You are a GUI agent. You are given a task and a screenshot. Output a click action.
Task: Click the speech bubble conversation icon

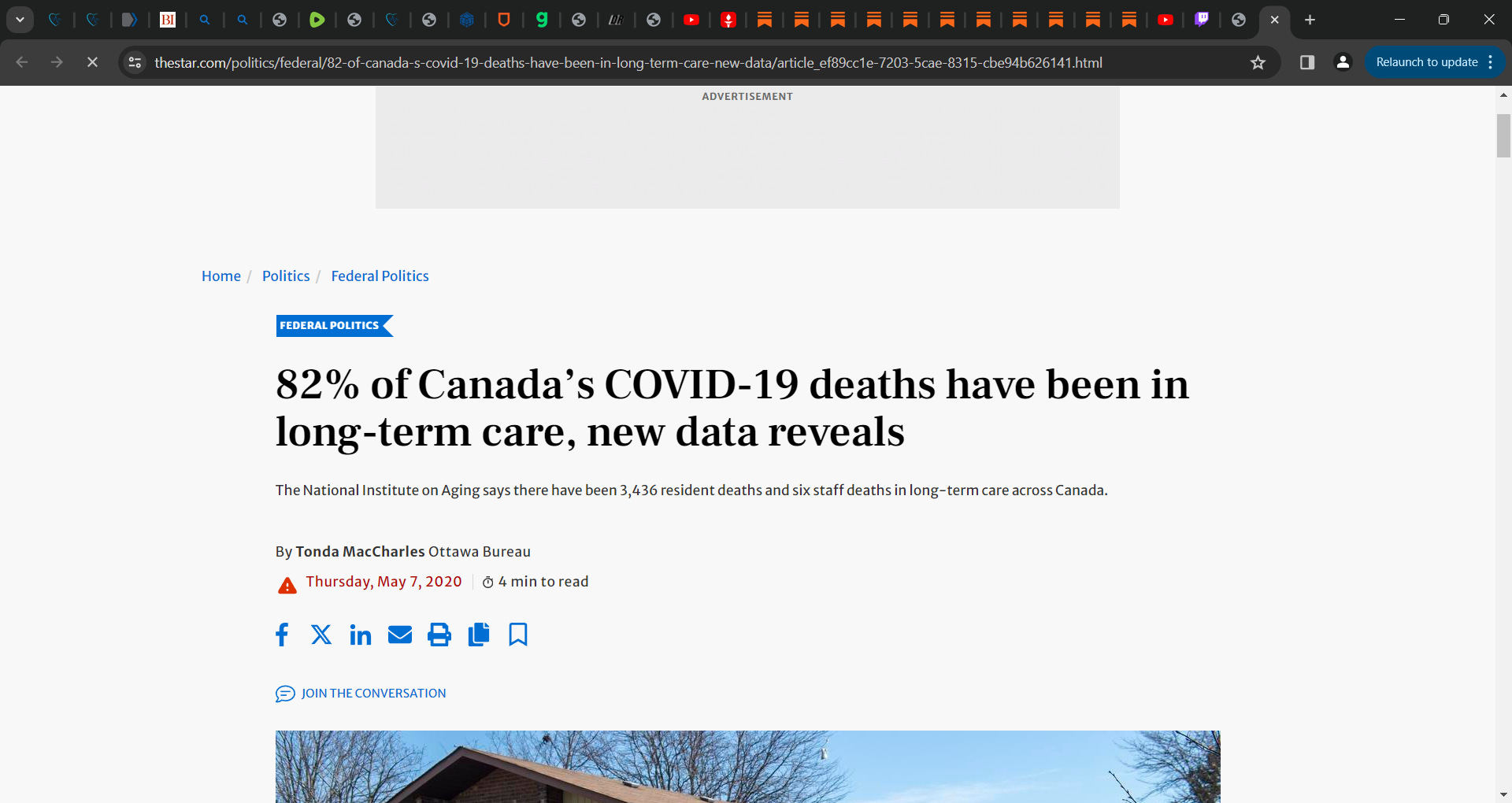285,694
